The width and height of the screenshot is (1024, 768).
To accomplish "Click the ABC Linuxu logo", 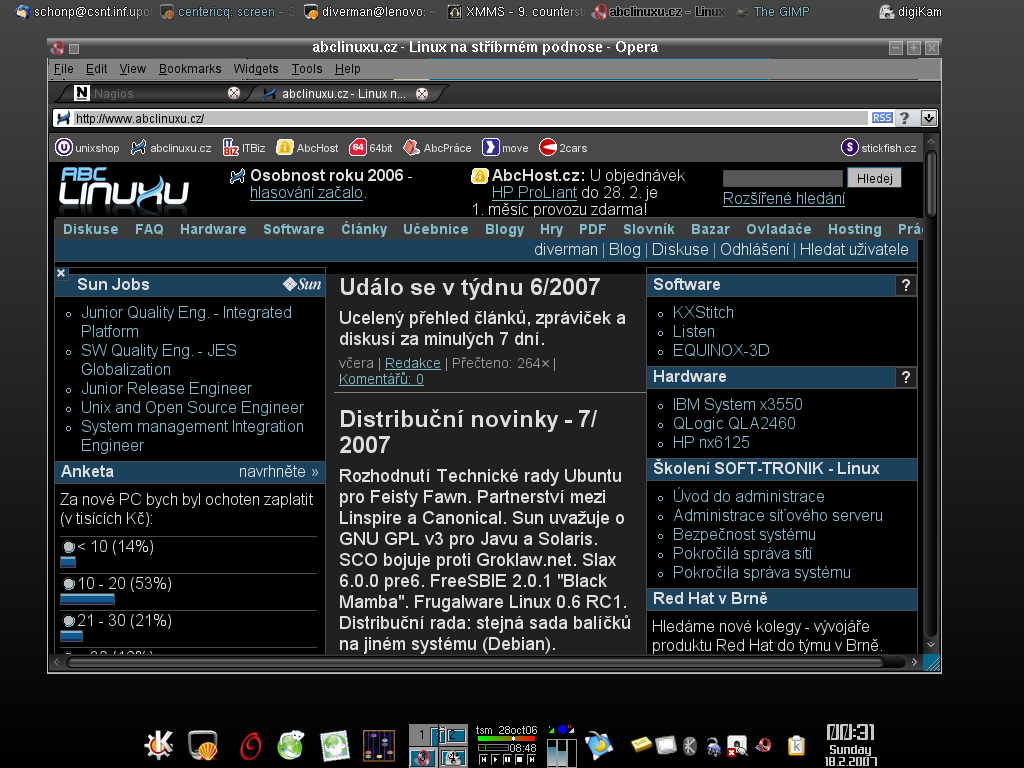I will coord(124,191).
